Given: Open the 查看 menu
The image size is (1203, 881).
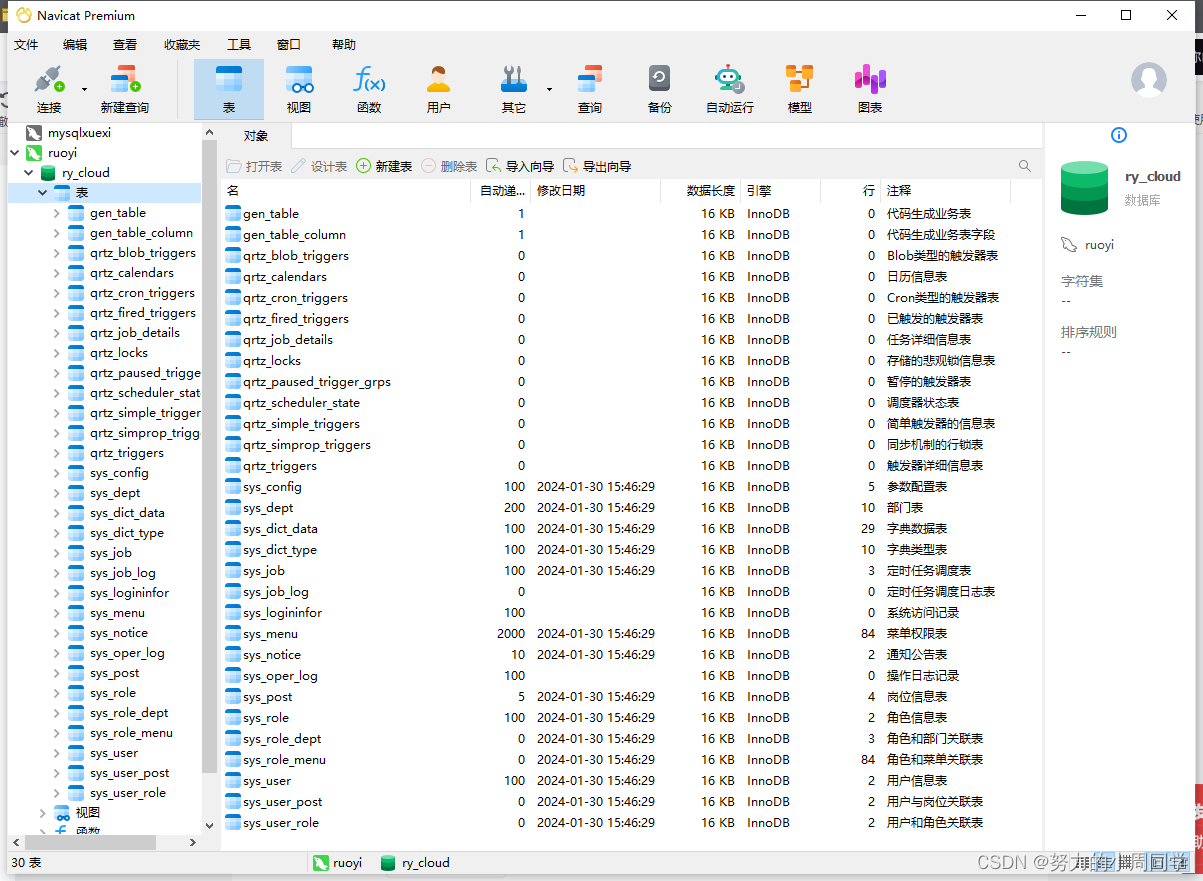Looking at the screenshot, I should tap(125, 45).
